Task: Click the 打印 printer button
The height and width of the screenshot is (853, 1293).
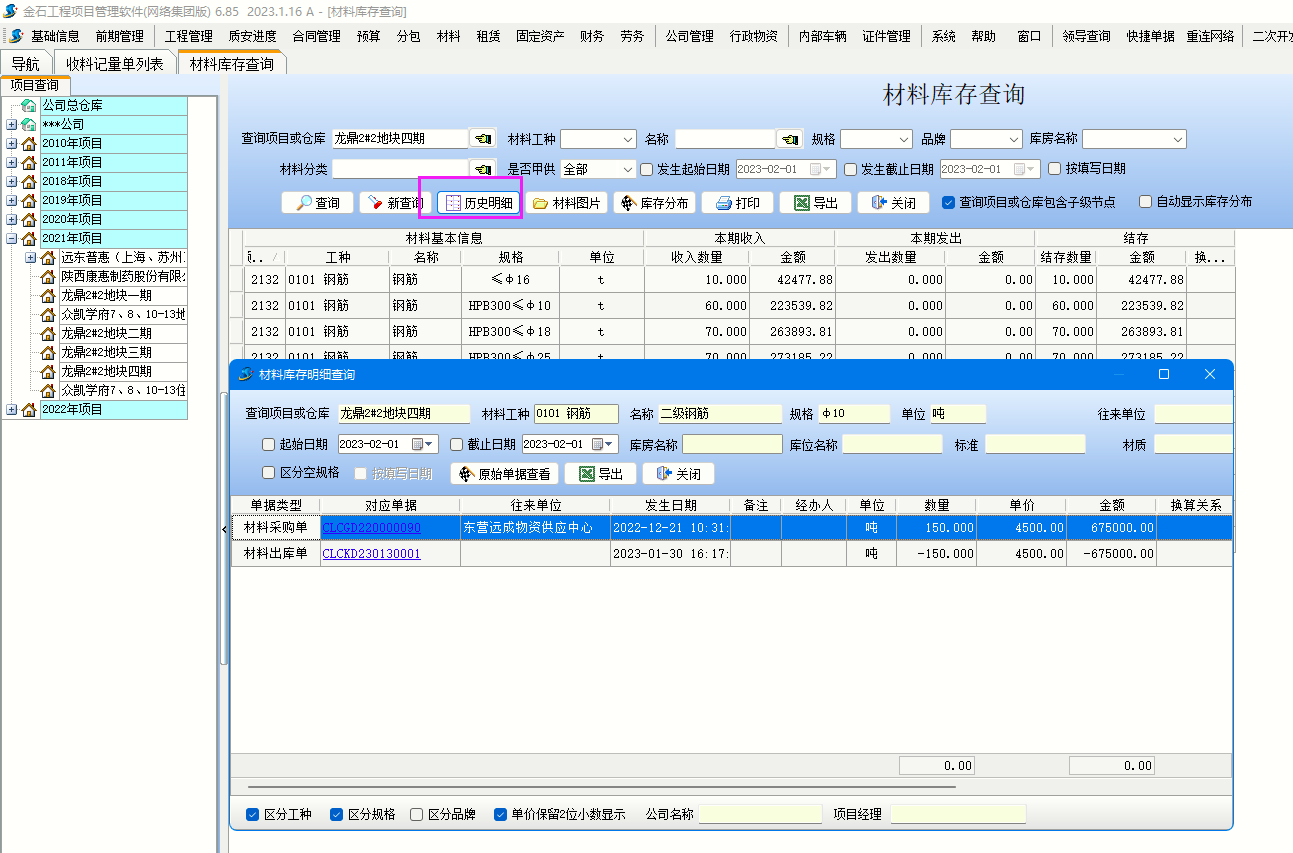Action: pos(736,203)
